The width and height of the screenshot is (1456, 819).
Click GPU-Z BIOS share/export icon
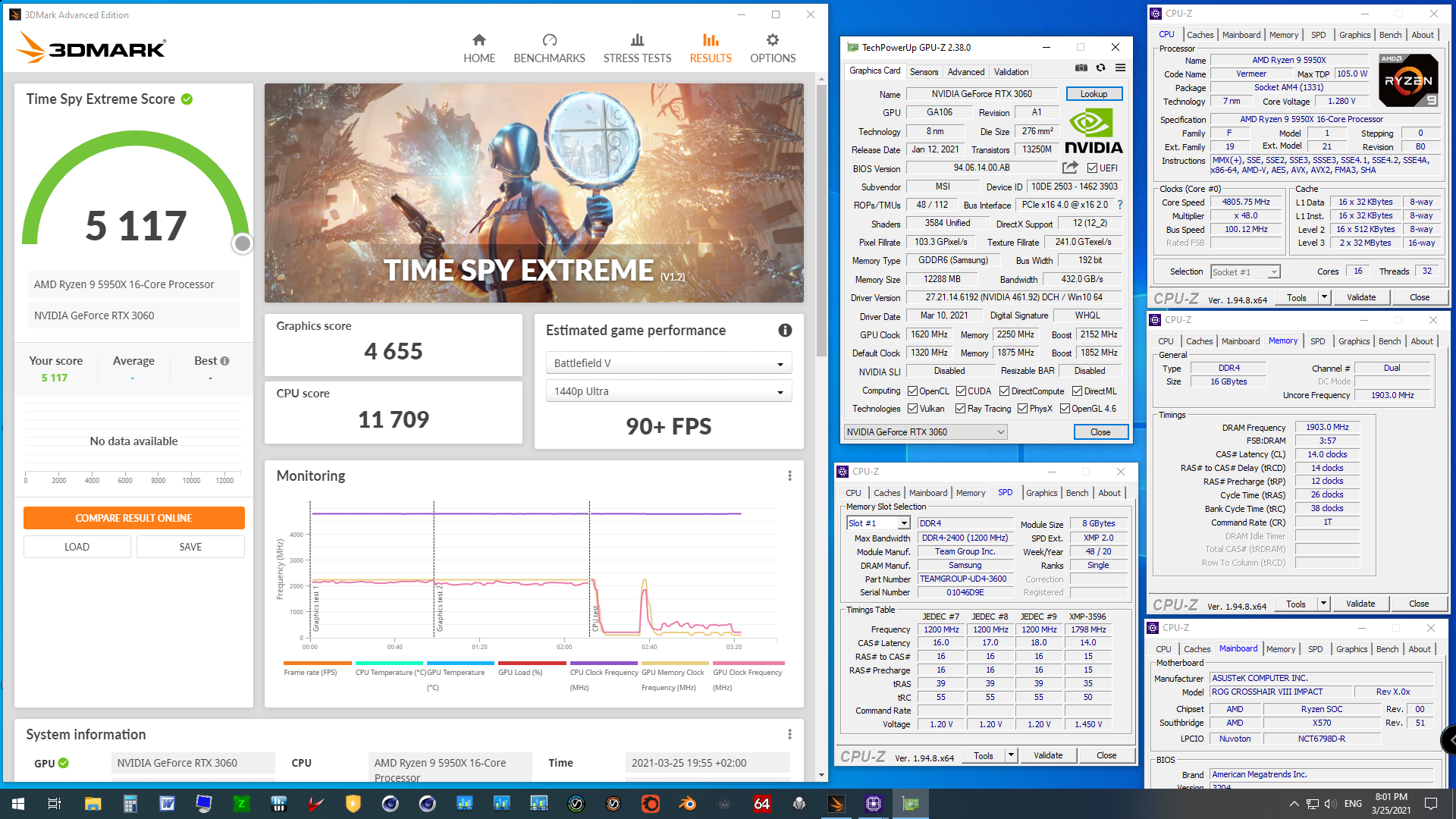pyautogui.click(x=1070, y=168)
